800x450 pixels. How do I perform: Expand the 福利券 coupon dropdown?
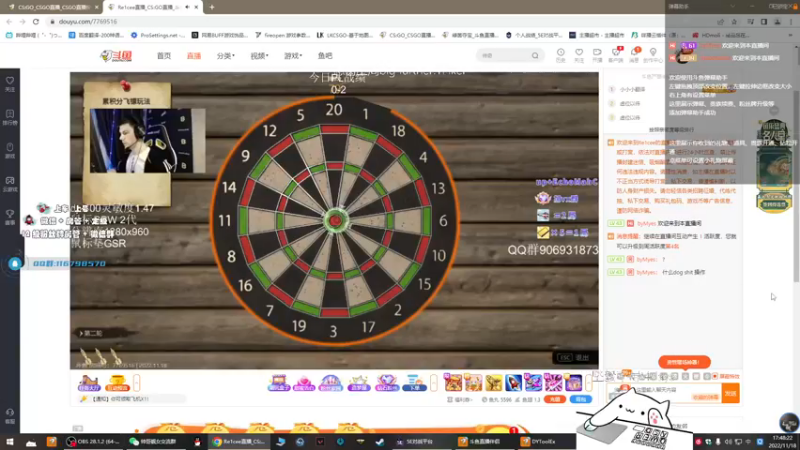[x=460, y=400]
